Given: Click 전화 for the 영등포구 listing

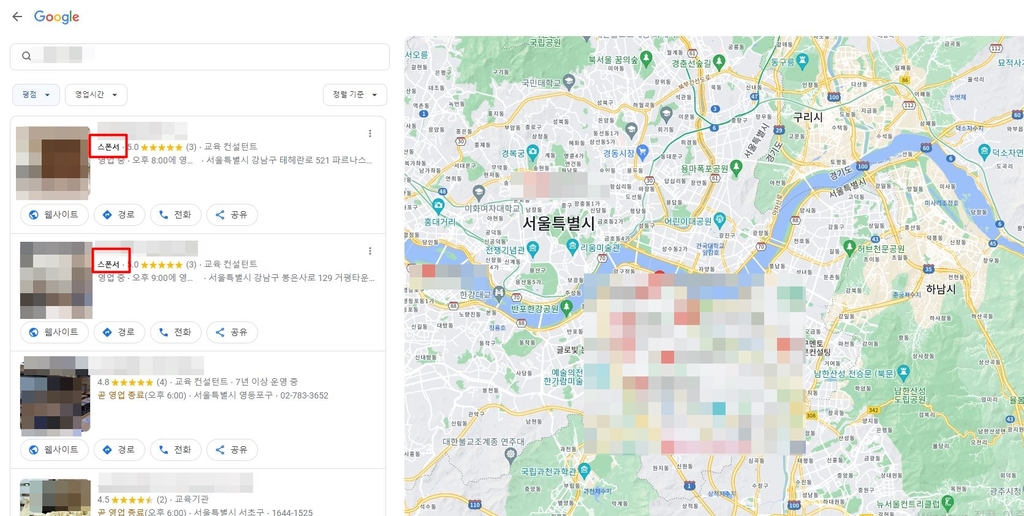Looking at the screenshot, I should coord(176,449).
